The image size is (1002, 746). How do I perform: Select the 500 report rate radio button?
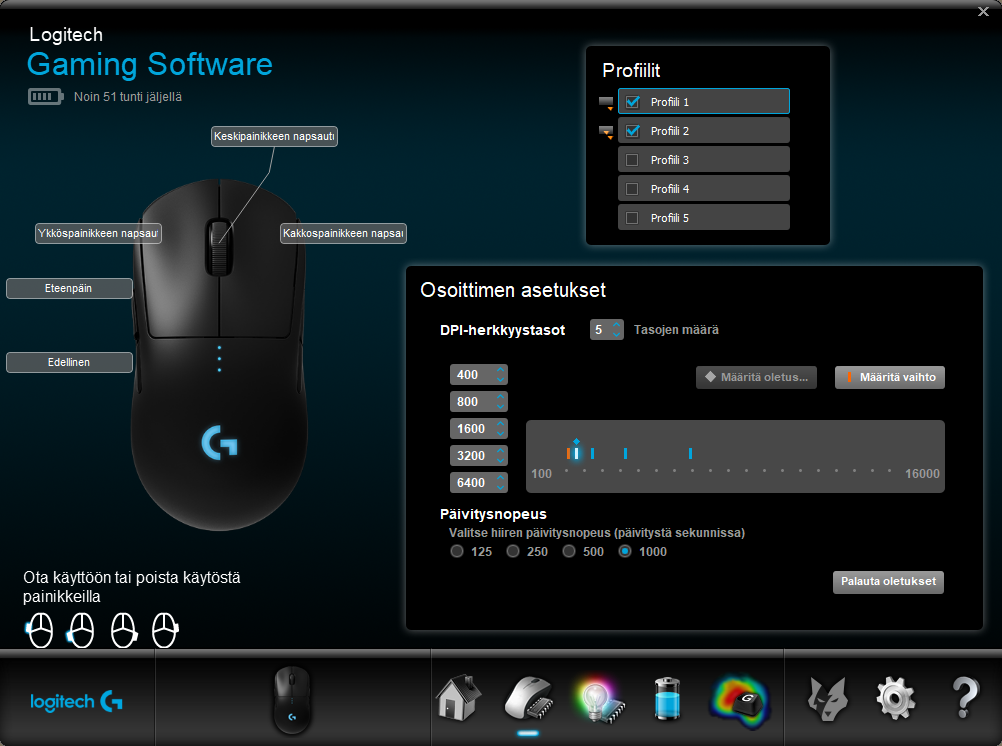(x=569, y=551)
